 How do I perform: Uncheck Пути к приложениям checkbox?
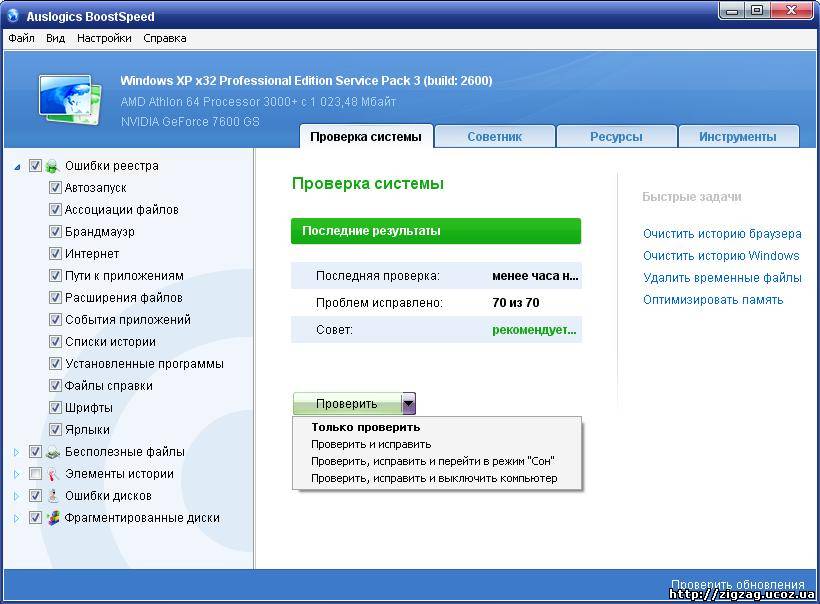click(55, 276)
